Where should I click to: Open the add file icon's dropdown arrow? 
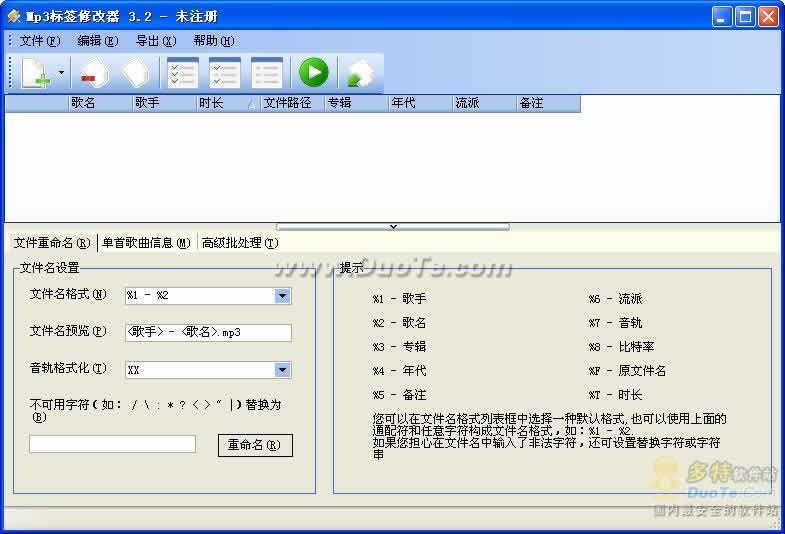pyautogui.click(x=61, y=73)
